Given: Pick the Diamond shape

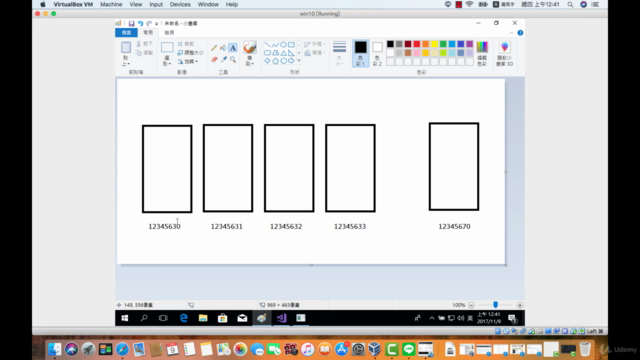Looking at the screenshot, I should [267, 61].
